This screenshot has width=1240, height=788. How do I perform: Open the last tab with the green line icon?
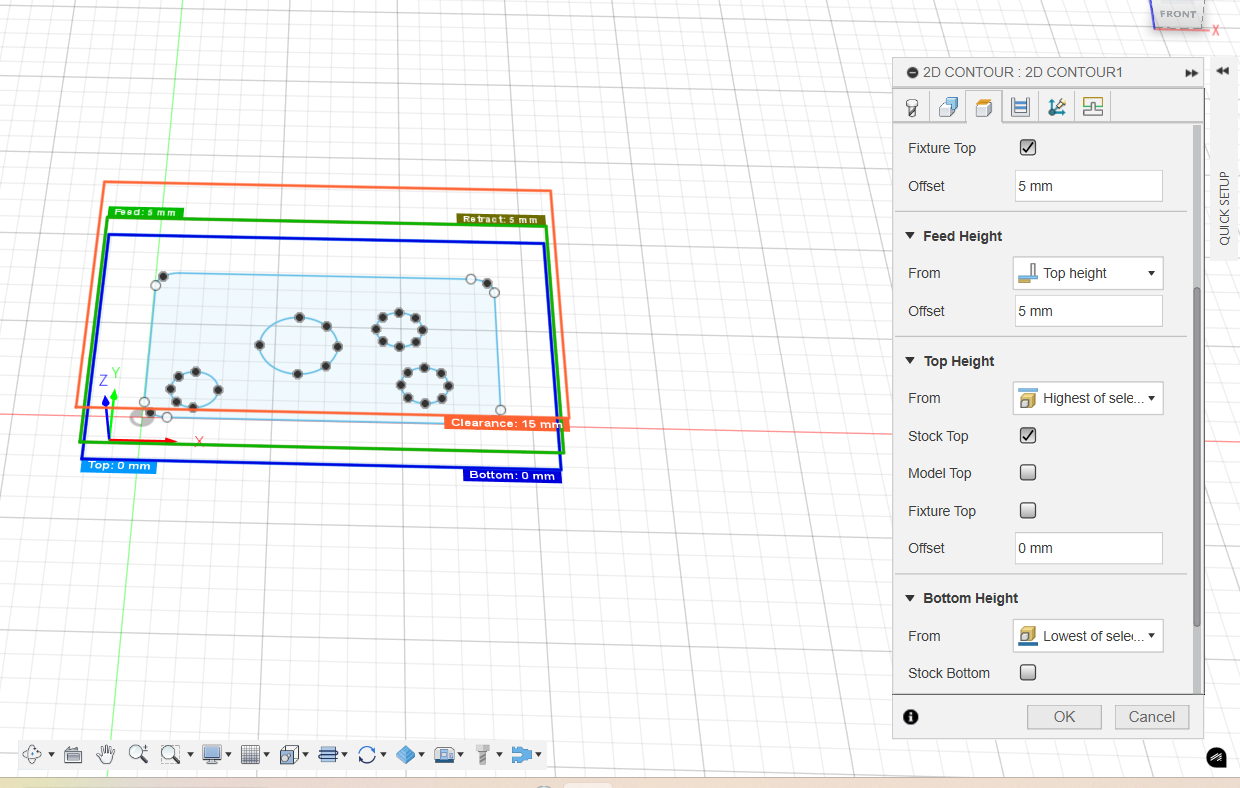(x=1092, y=107)
